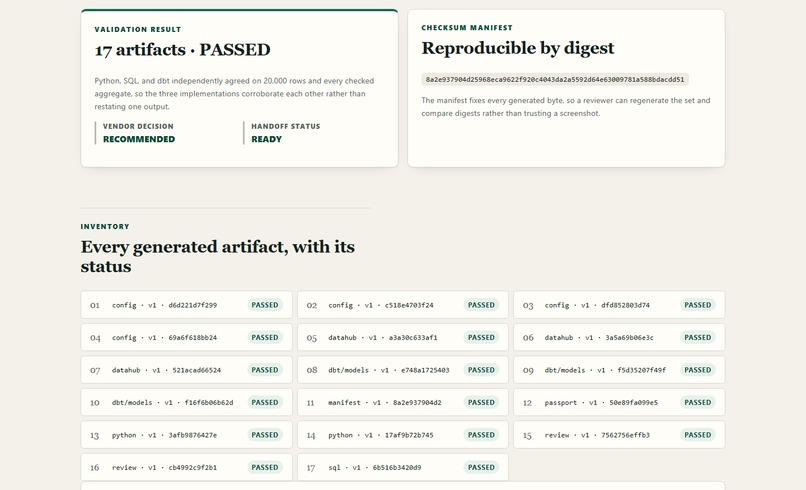Image resolution: width=806 pixels, height=490 pixels.
Task: Open artifact 15 review row
Action: click(x=619, y=434)
